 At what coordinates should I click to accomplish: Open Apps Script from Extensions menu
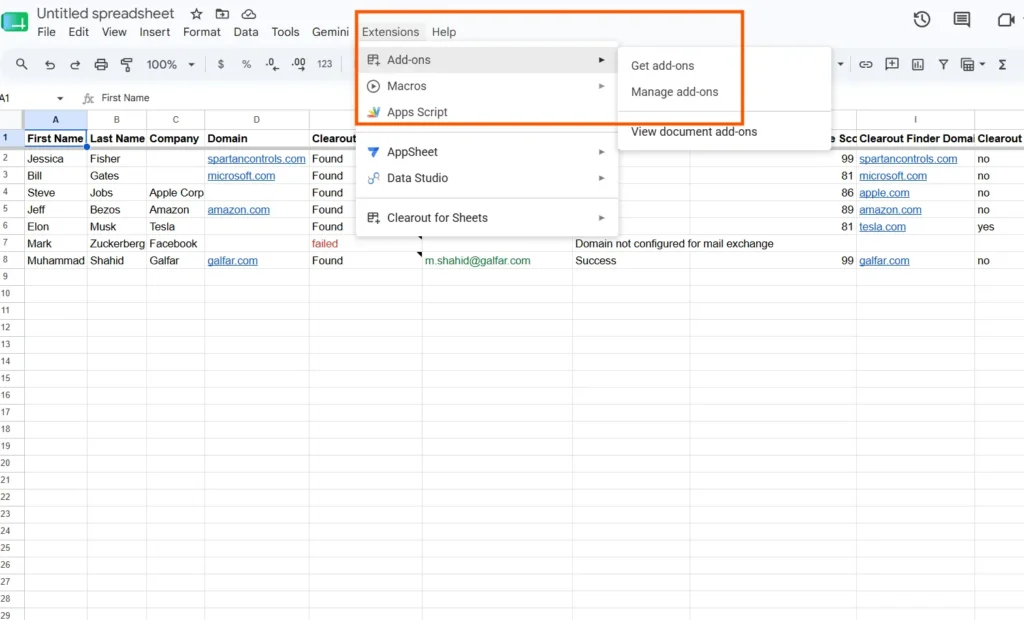tap(487, 112)
